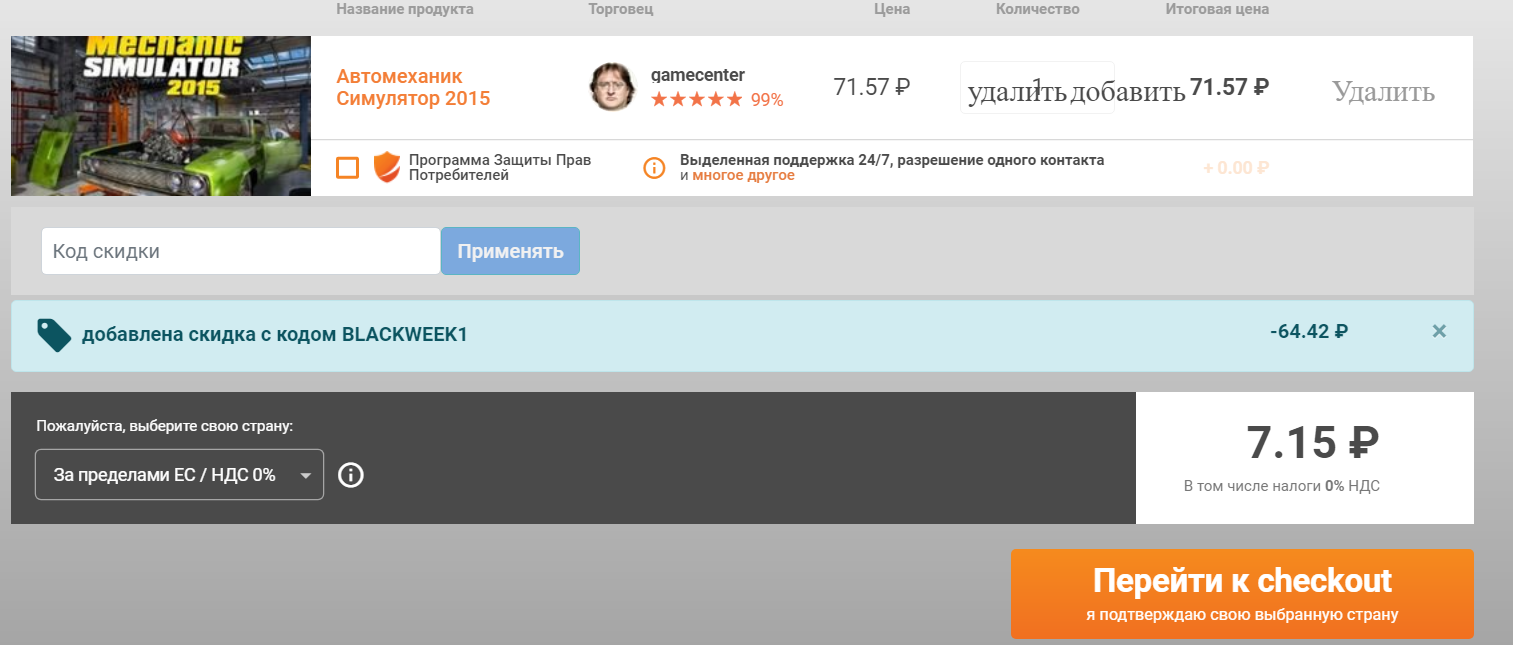Click the + 0.00 ₽ protection price
The width and height of the screenshot is (1513, 645).
click(1236, 167)
